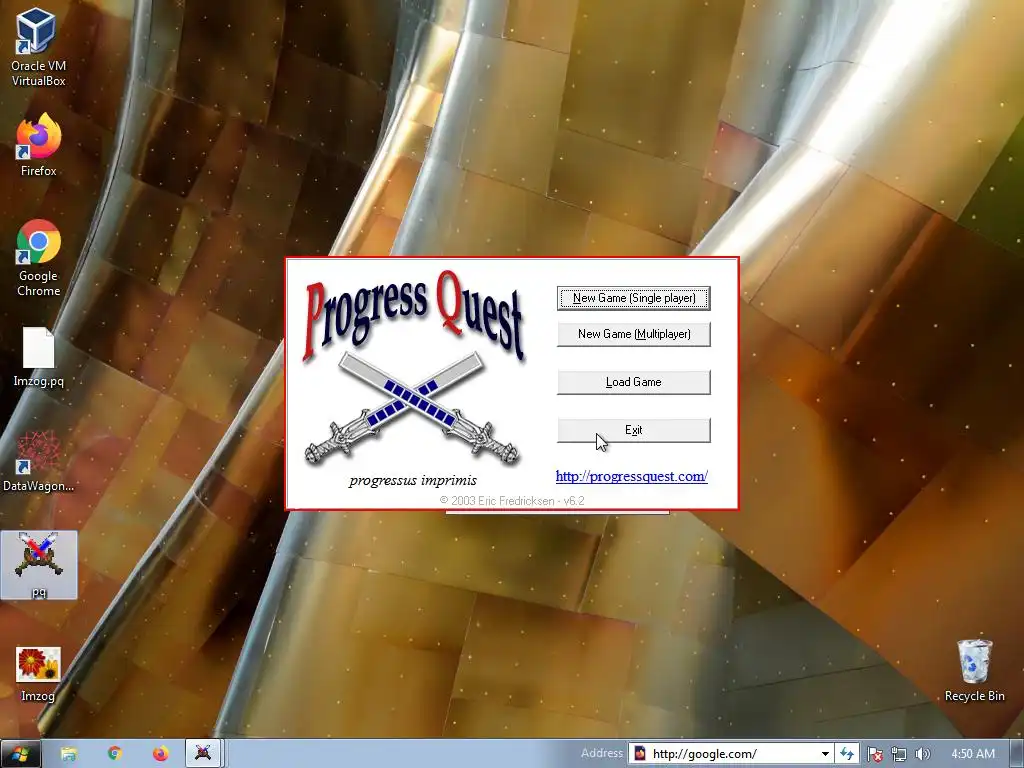1024x768 pixels.
Task: Exit Progress Quest
Action: click(x=633, y=430)
